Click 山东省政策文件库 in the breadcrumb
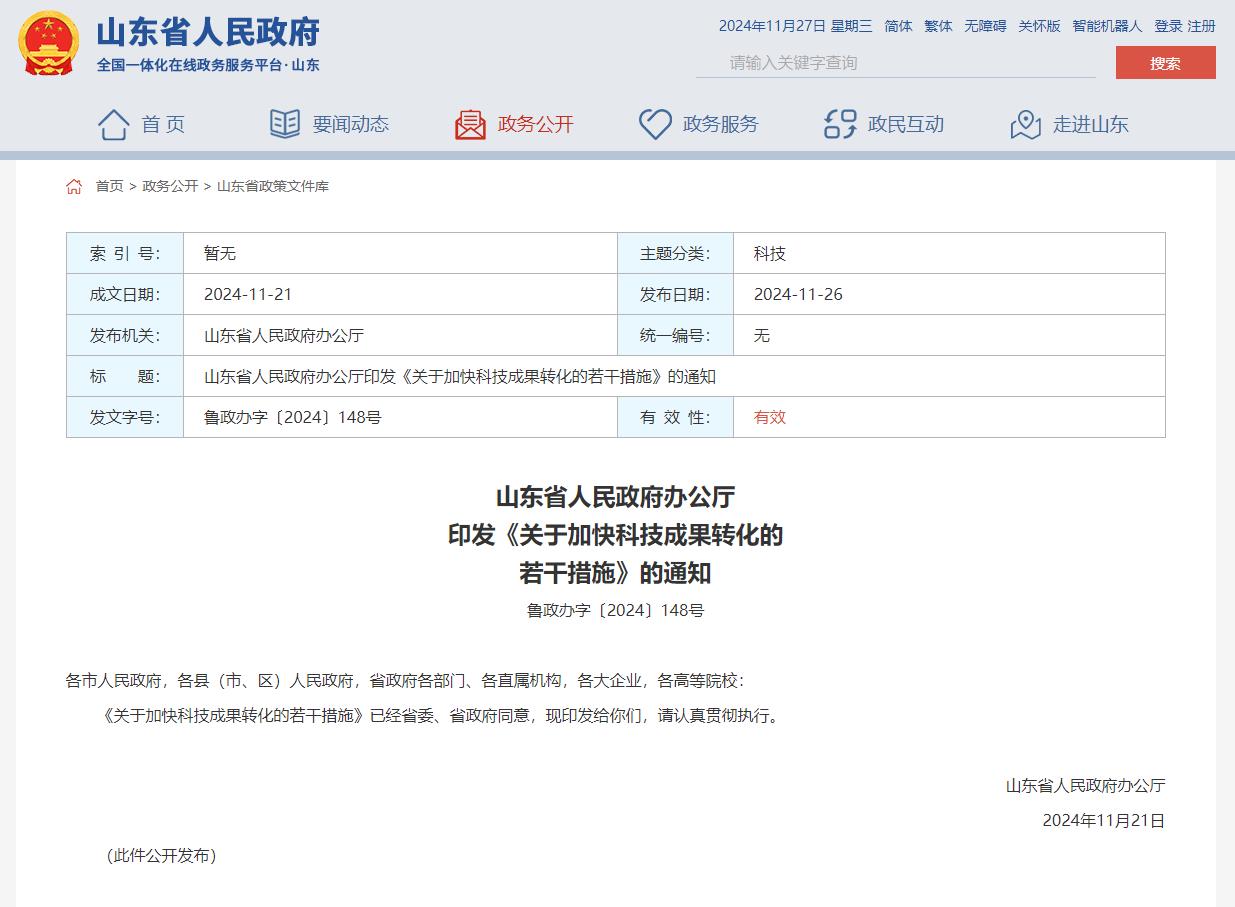 273,186
